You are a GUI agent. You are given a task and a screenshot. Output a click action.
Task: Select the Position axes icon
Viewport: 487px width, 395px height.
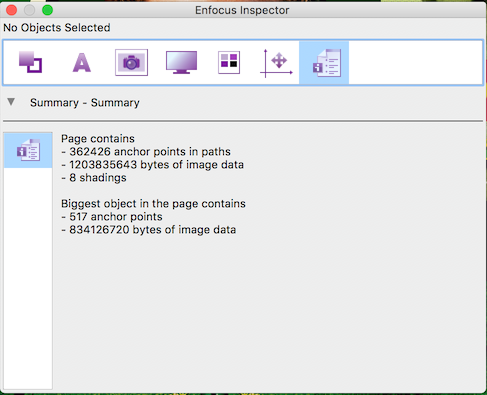pyautogui.click(x=276, y=63)
